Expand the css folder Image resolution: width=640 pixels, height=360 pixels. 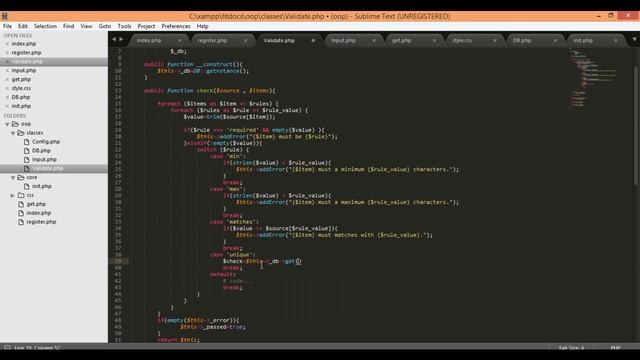click(x=13, y=196)
